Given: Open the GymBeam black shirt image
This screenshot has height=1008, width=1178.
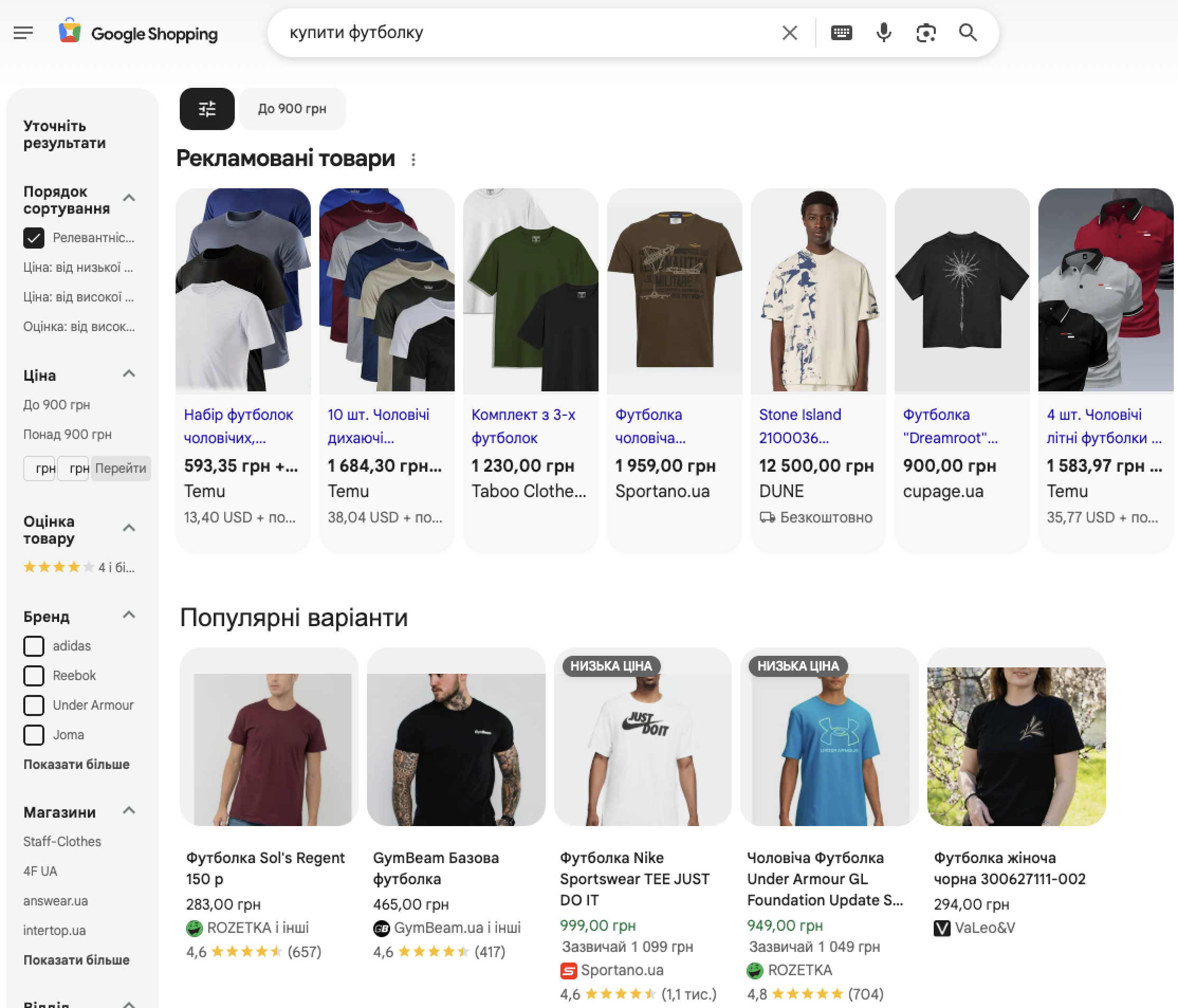Looking at the screenshot, I should pos(456,737).
